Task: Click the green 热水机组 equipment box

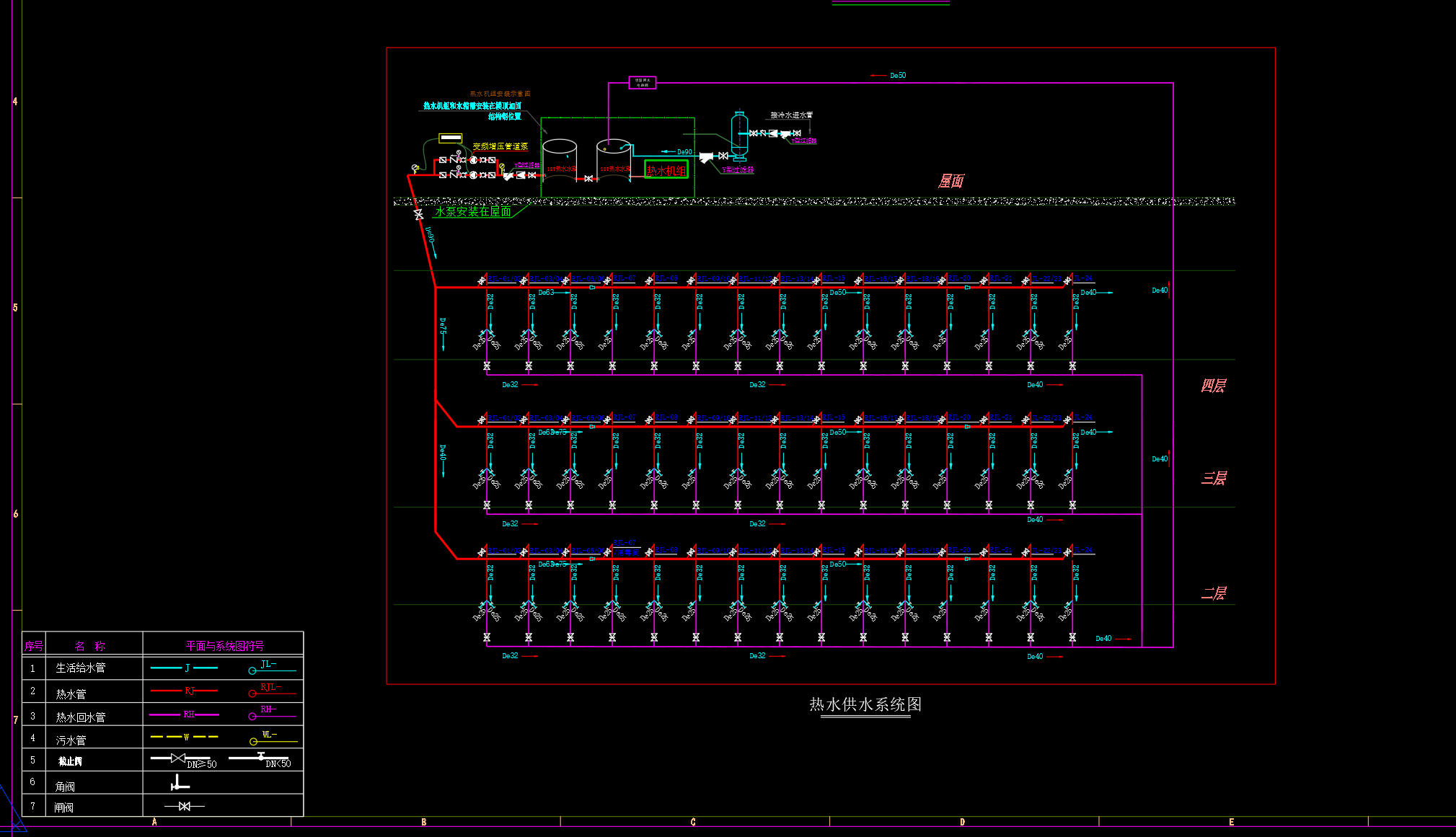Action: pyautogui.click(x=666, y=170)
